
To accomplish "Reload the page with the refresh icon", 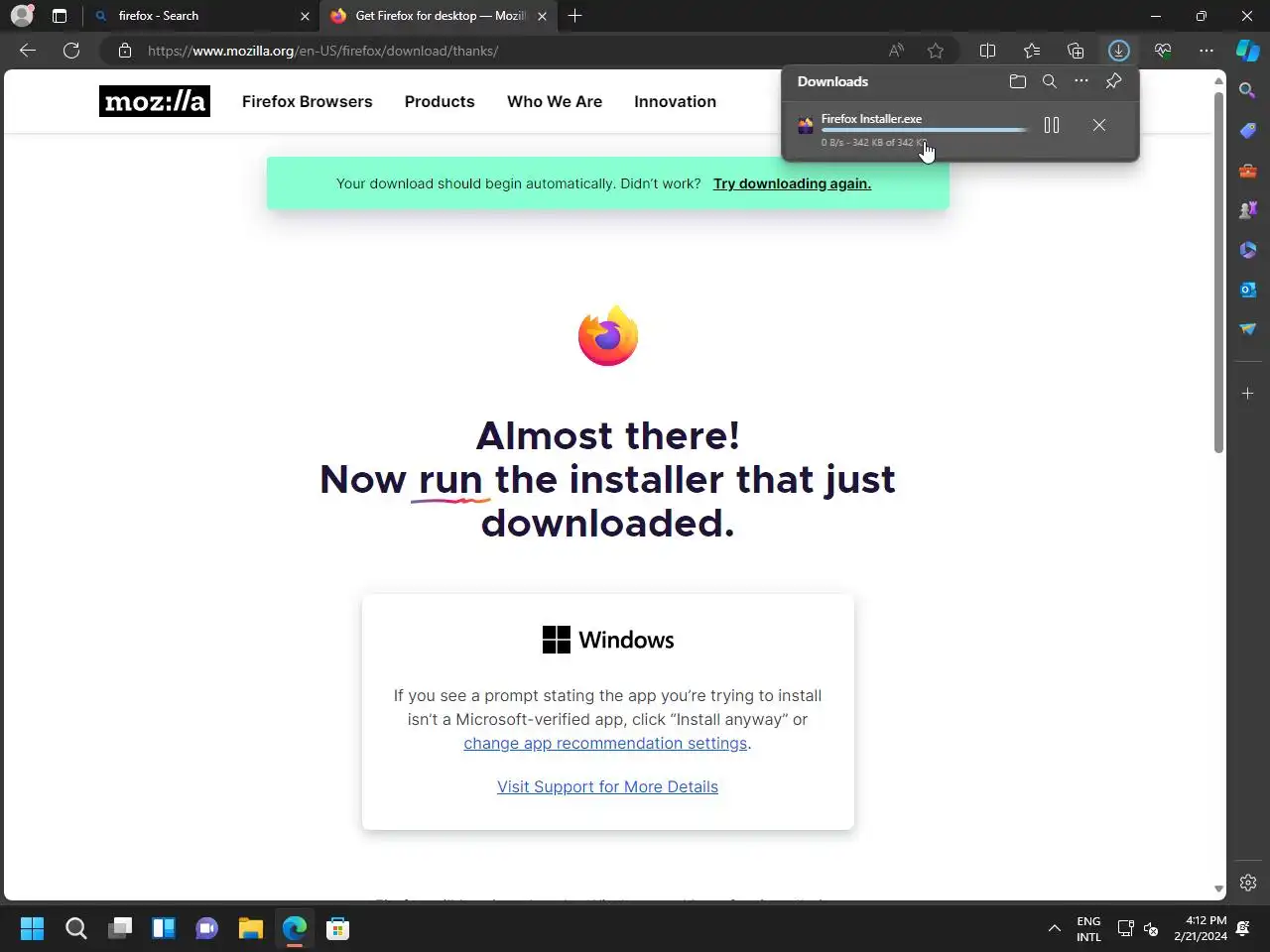I will [x=71, y=51].
